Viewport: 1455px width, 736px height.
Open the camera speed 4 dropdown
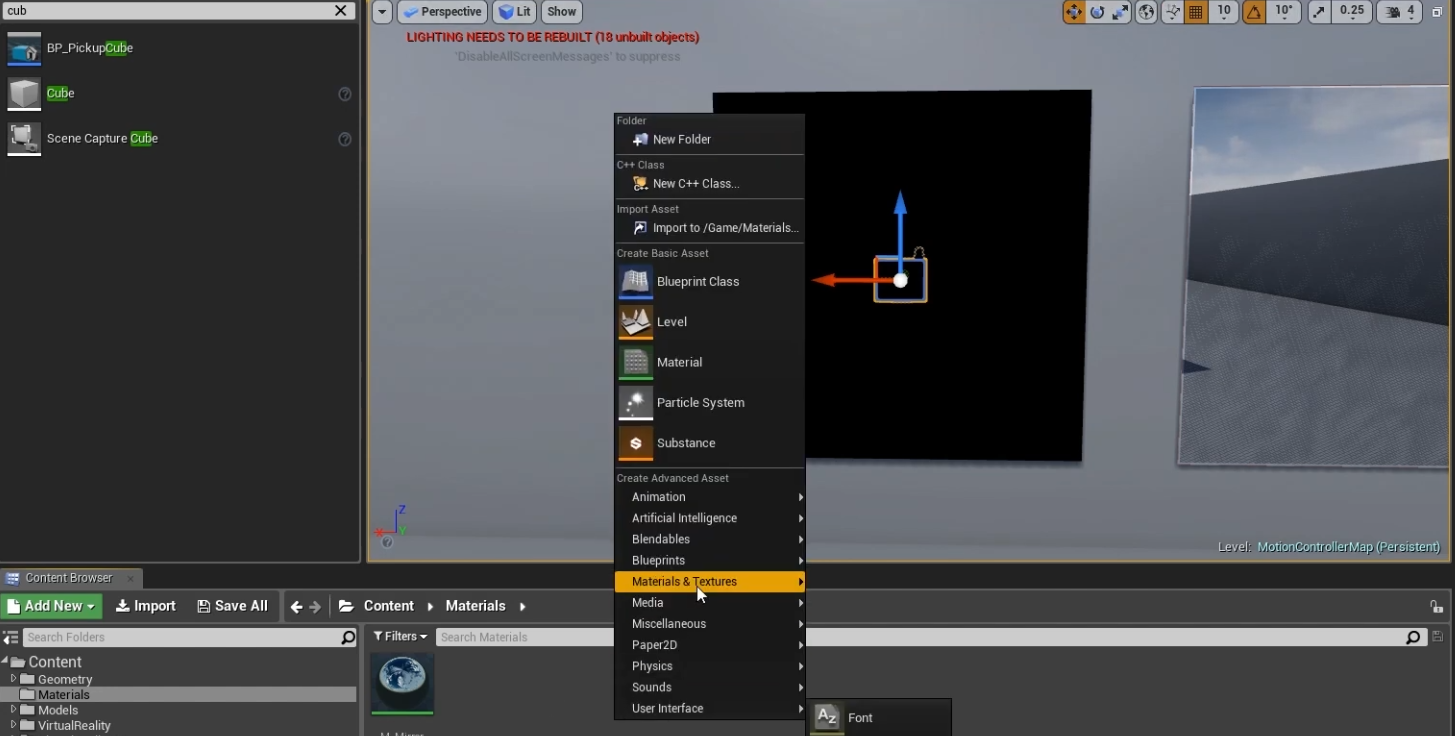pyautogui.click(x=1401, y=12)
